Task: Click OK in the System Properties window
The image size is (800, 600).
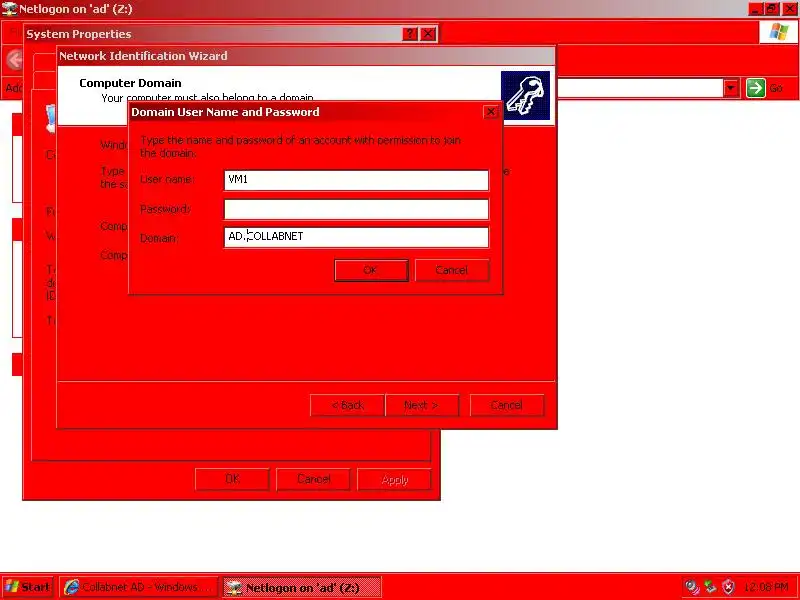Action: click(232, 479)
